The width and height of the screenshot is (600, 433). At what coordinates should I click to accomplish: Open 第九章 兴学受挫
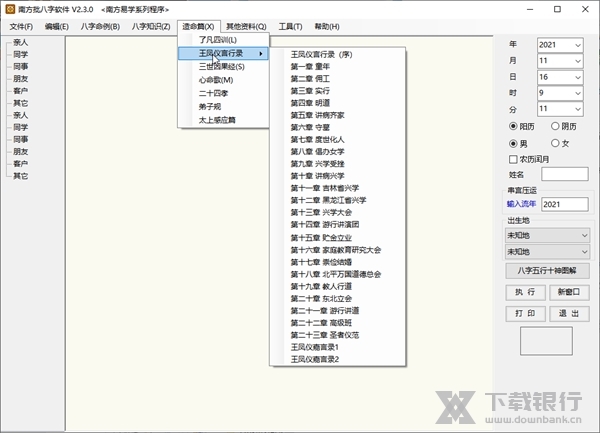coord(338,164)
